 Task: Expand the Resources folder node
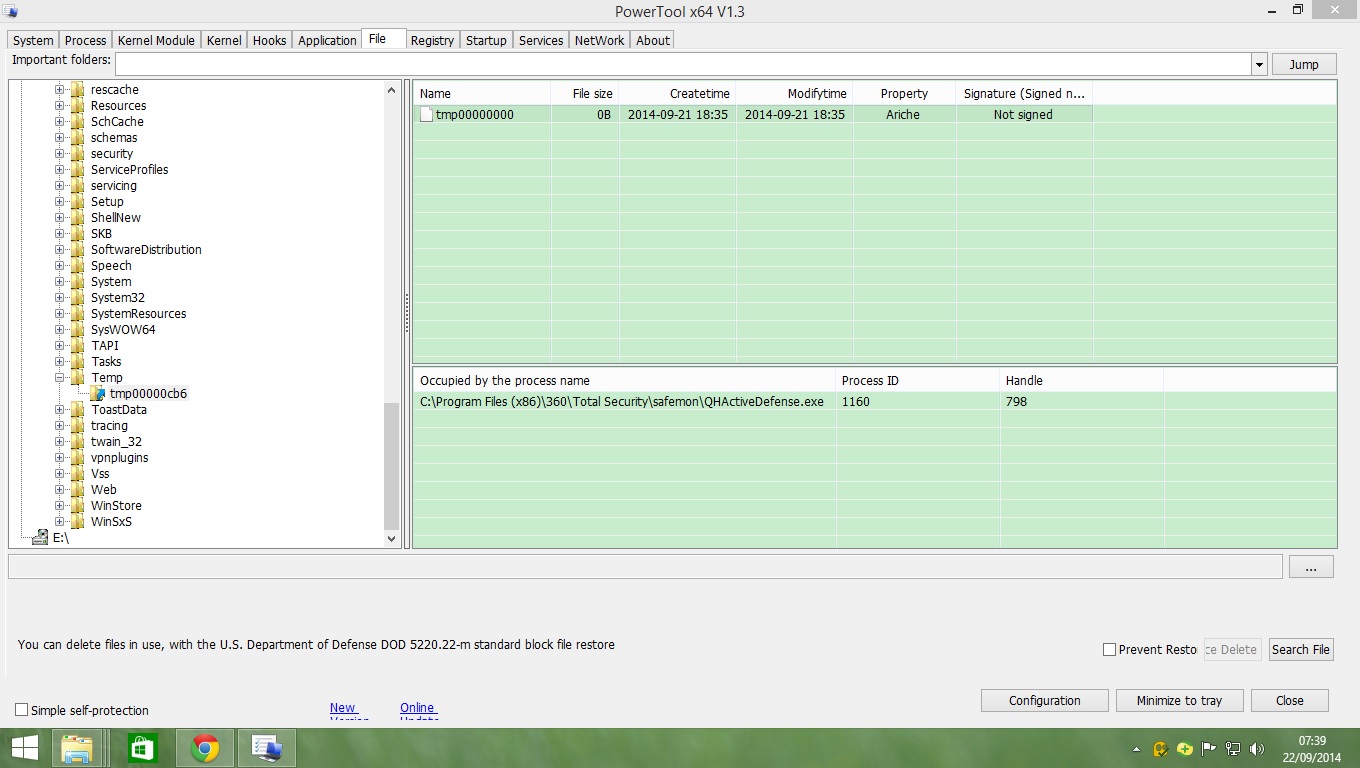60,106
